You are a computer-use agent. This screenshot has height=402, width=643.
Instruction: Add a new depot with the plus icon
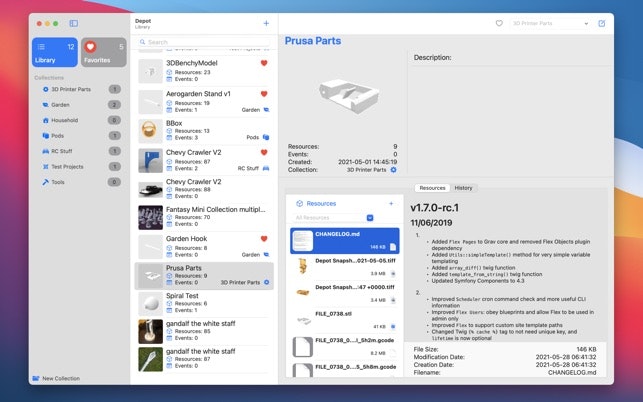click(266, 23)
